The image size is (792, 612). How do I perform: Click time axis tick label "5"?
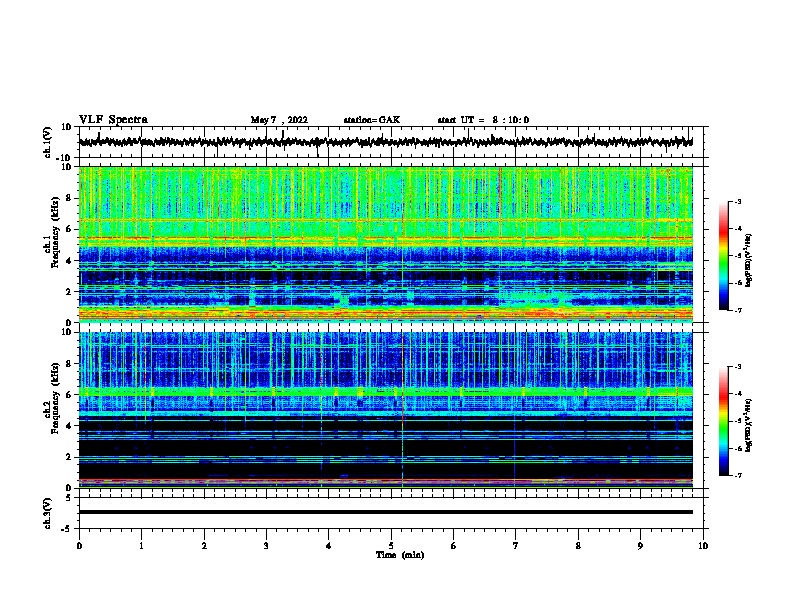pos(391,546)
